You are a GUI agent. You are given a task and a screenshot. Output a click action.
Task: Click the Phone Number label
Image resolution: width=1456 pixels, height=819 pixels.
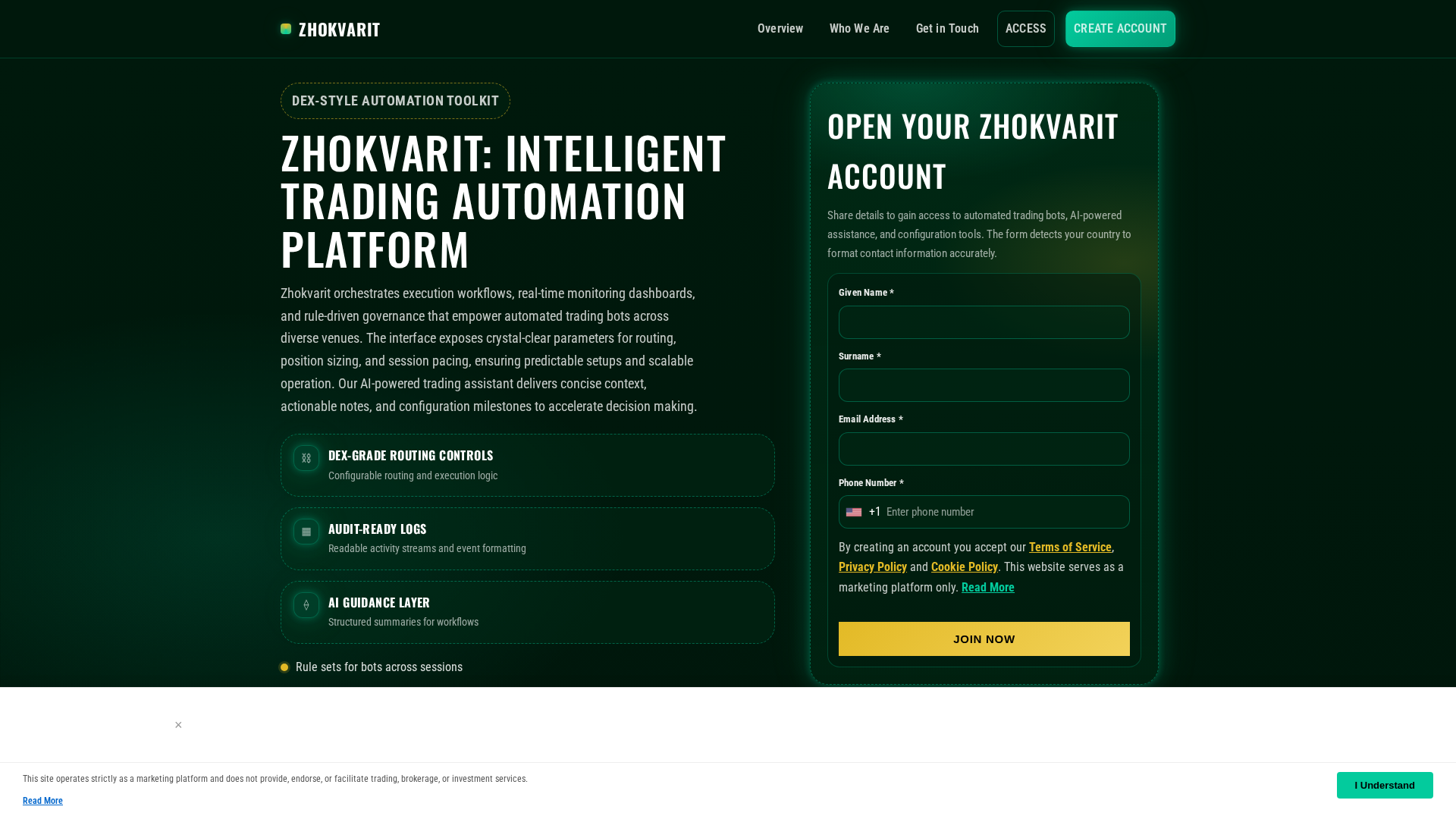pos(871,483)
